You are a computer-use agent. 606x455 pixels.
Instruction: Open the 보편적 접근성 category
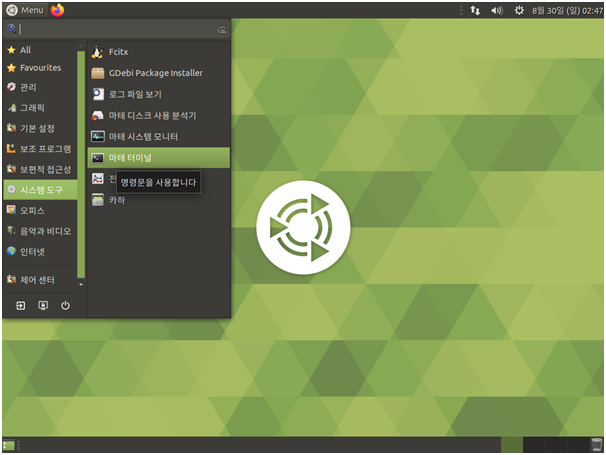[40, 169]
